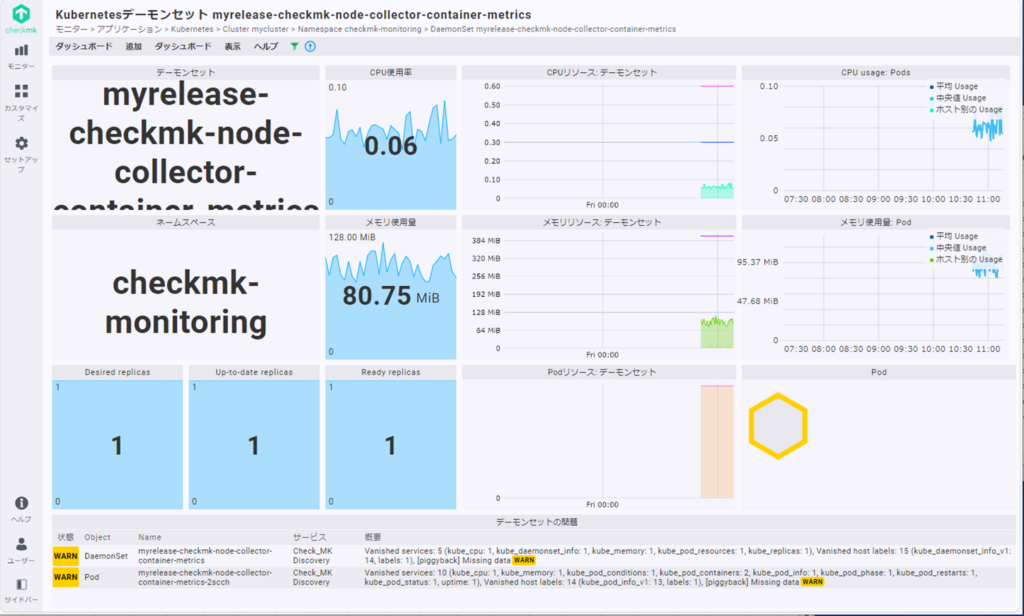Open the 表示 menu
The width and height of the screenshot is (1024, 616).
pos(232,46)
